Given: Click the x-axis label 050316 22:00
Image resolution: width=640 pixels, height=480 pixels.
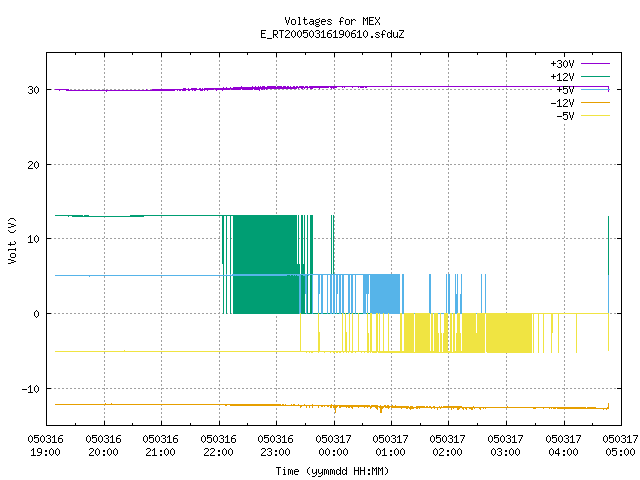Looking at the screenshot, I should (x=219, y=445).
